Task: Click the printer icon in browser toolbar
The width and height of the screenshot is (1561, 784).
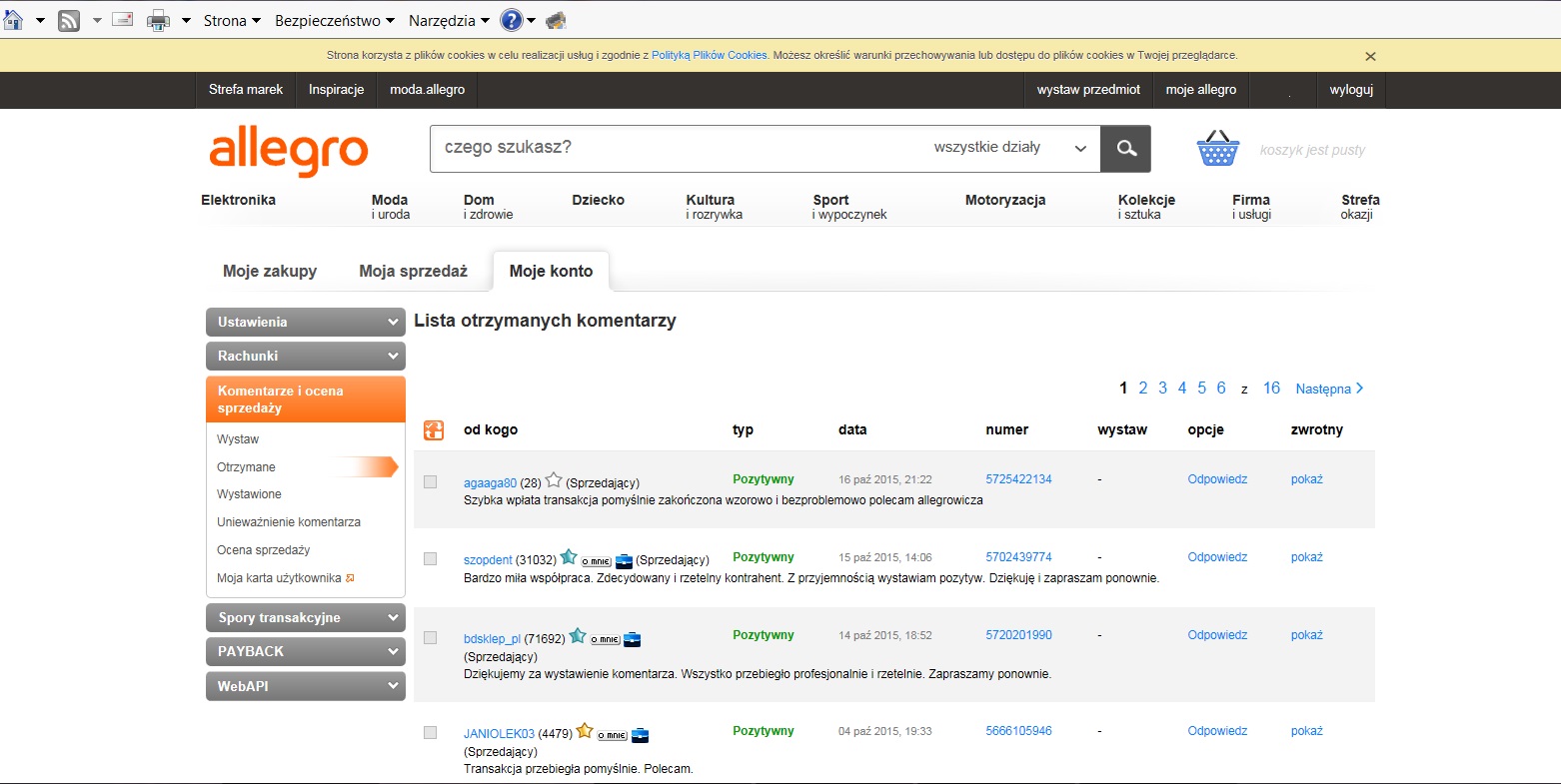Action: pos(159,20)
